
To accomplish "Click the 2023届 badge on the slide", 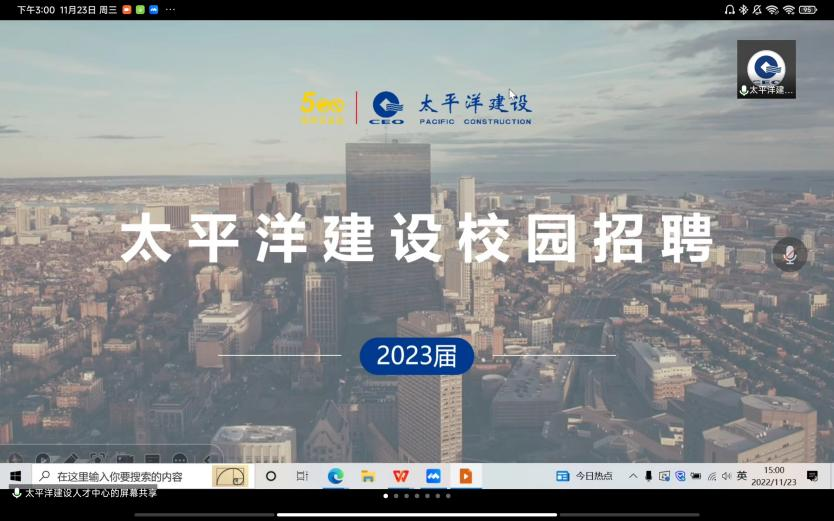I will (x=417, y=356).
